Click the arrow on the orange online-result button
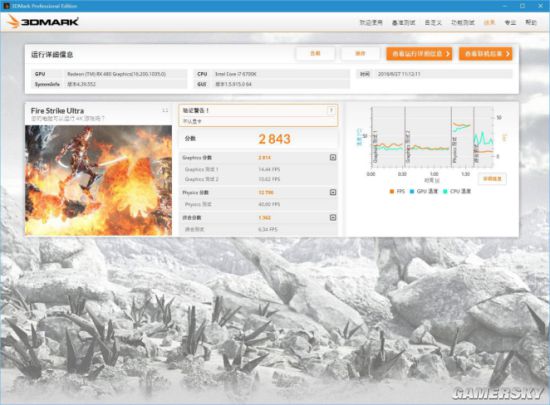This screenshot has height=405, width=550. [508, 54]
